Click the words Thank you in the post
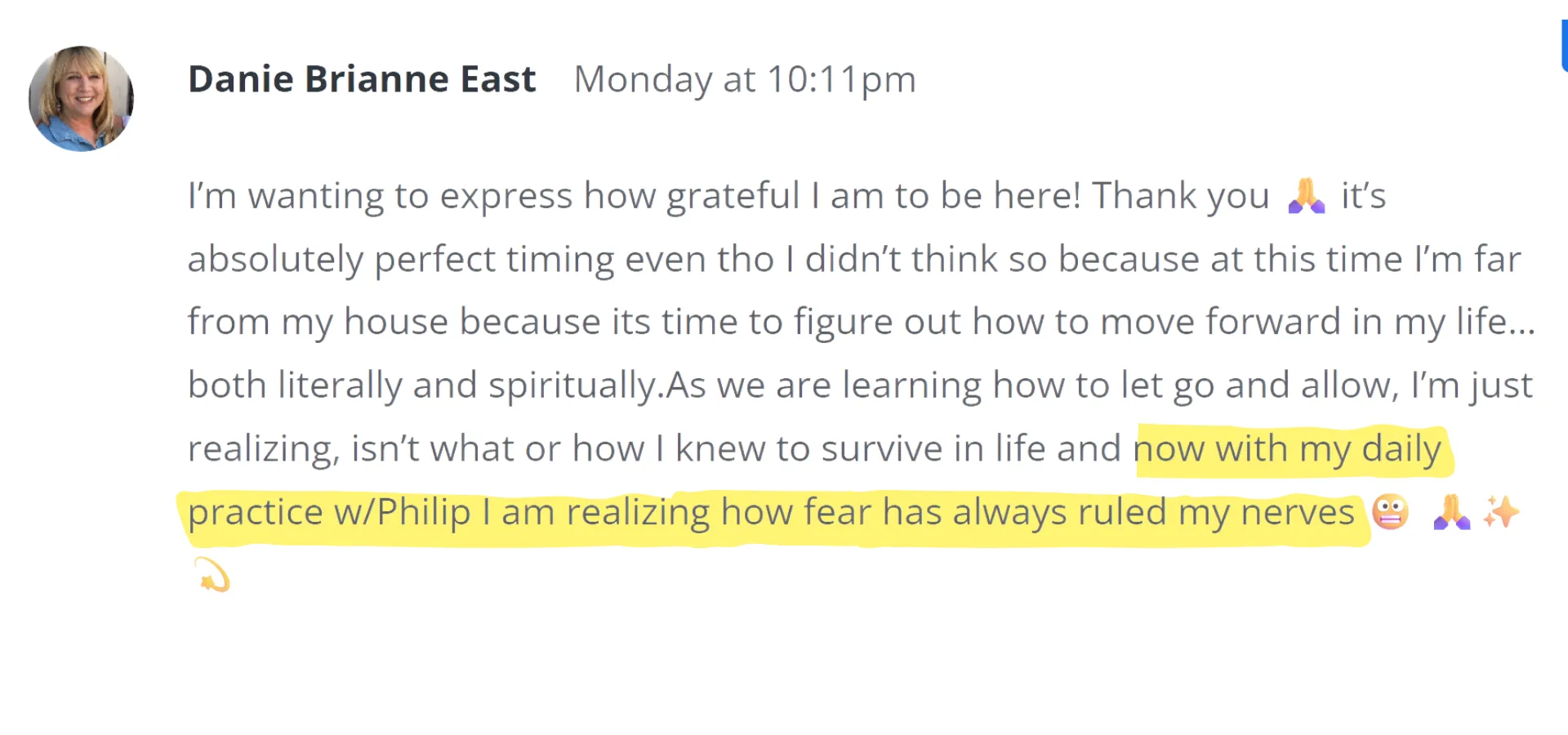This screenshot has width=1568, height=735. (1180, 196)
